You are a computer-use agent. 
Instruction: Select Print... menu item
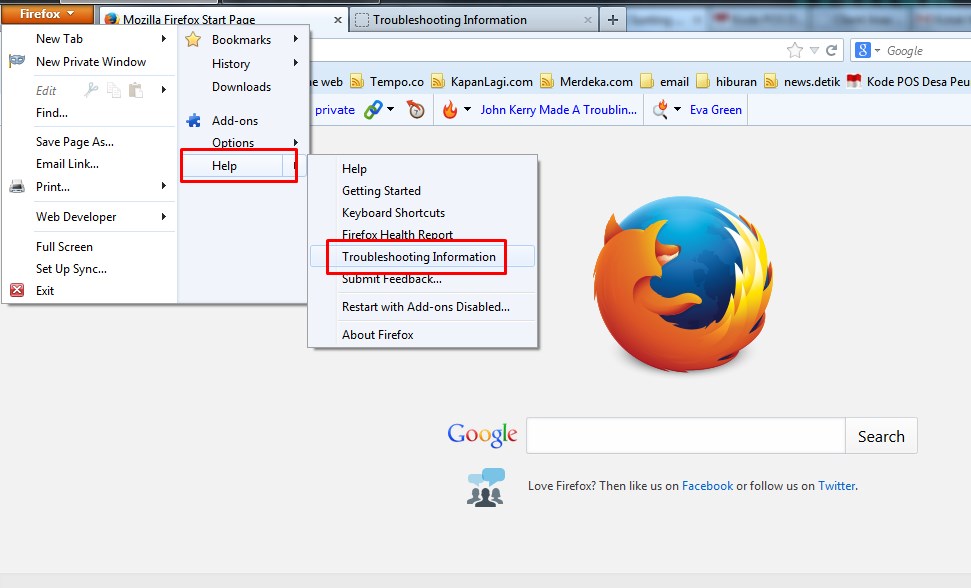click(53, 186)
